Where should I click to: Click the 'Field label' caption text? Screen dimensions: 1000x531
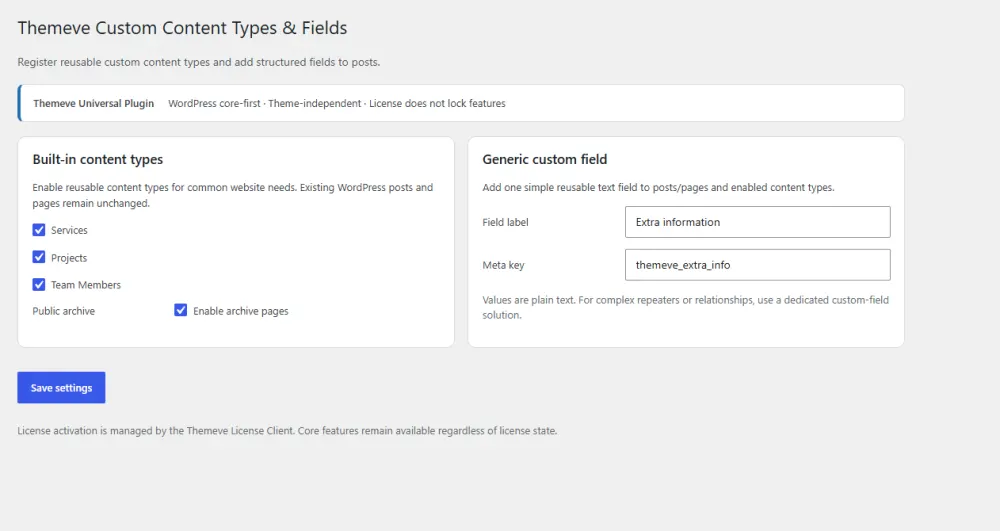(x=505, y=222)
